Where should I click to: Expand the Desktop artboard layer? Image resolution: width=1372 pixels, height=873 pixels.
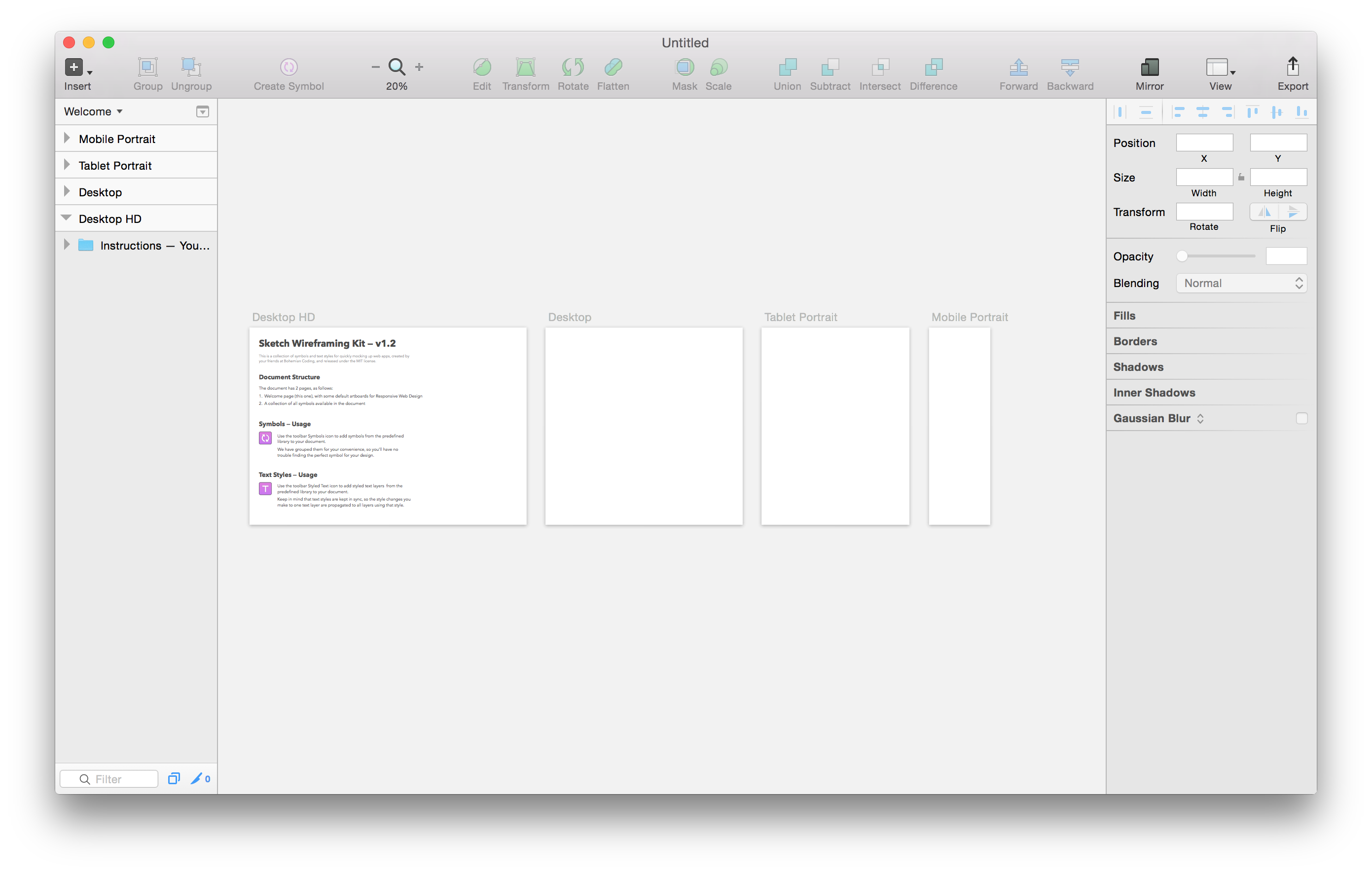point(67,191)
